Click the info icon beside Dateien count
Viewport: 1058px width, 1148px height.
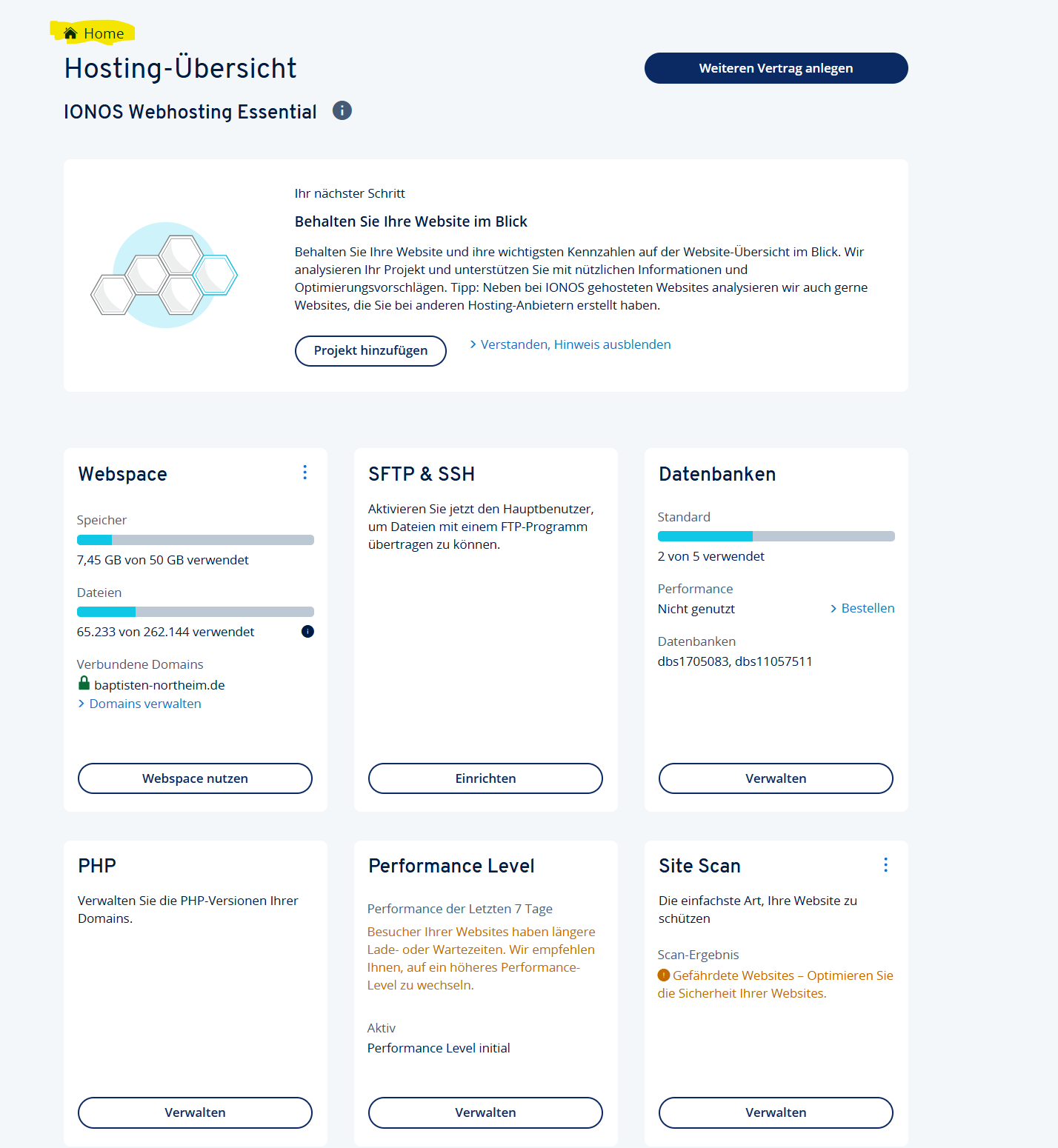pos(307,632)
